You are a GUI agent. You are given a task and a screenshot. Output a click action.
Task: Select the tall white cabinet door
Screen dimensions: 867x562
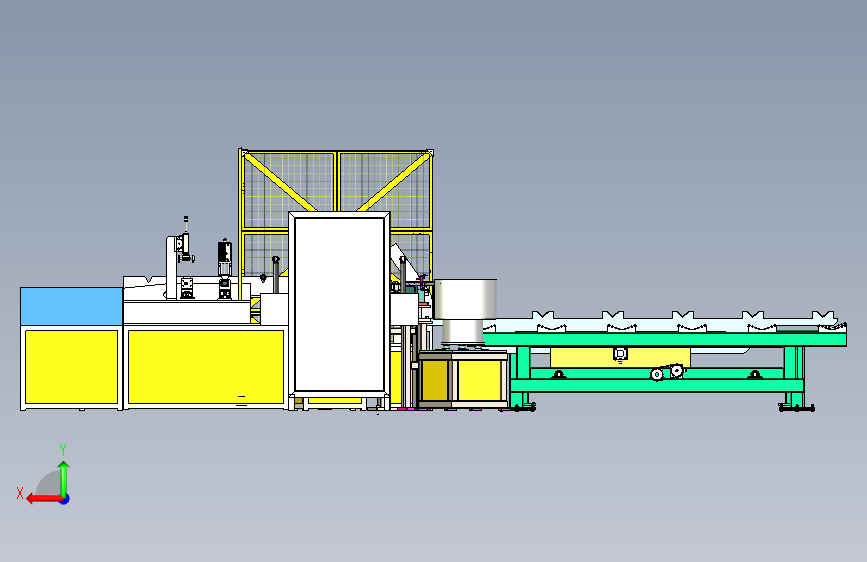point(340,304)
